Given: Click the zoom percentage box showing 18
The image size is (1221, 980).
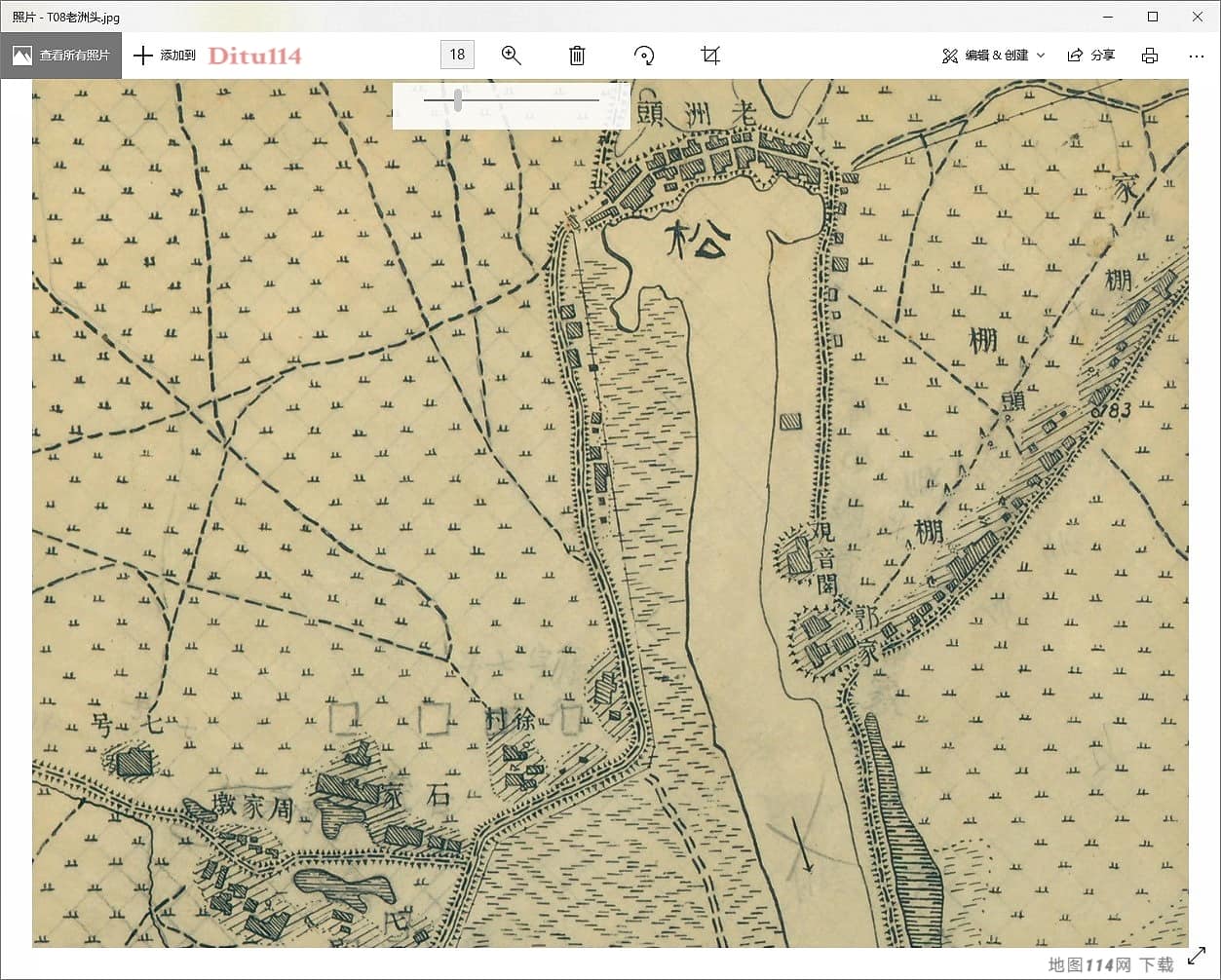Looking at the screenshot, I should (457, 55).
